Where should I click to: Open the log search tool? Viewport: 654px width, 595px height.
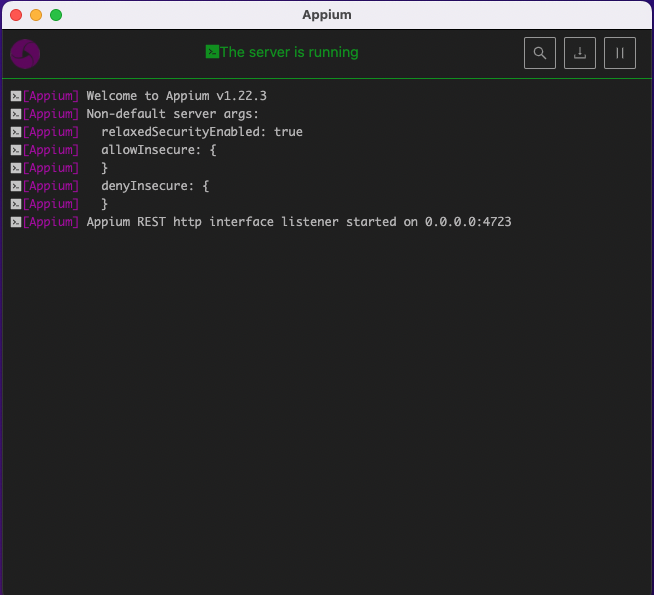(x=540, y=53)
